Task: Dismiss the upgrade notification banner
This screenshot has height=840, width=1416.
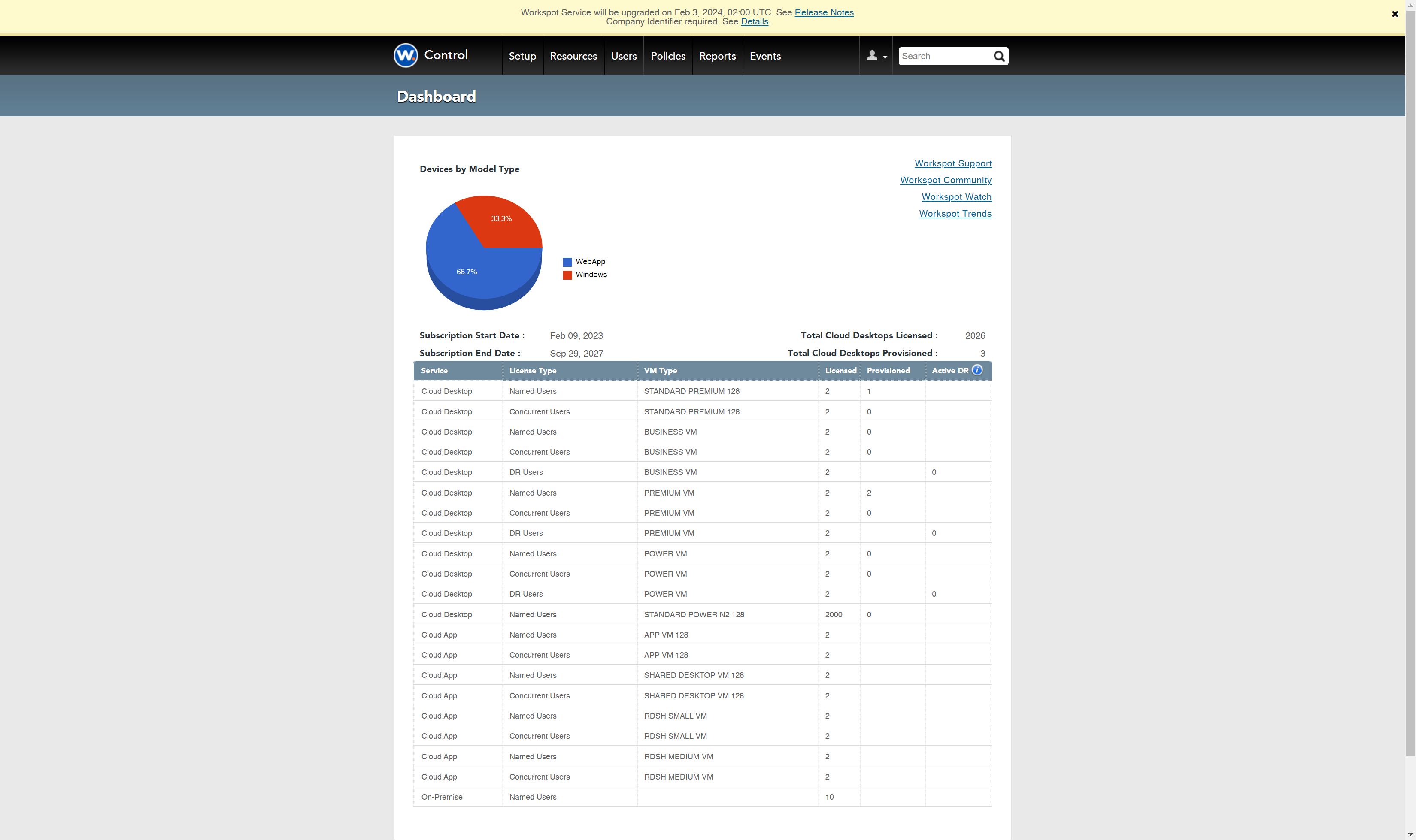Action: click(x=1395, y=14)
